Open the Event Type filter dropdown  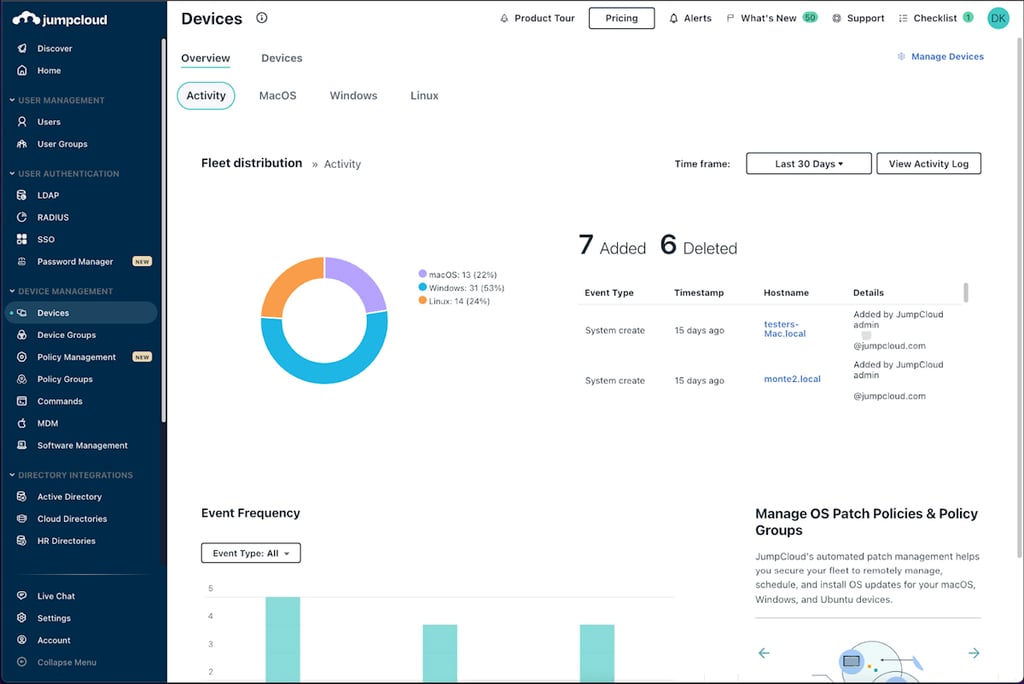[x=250, y=552]
